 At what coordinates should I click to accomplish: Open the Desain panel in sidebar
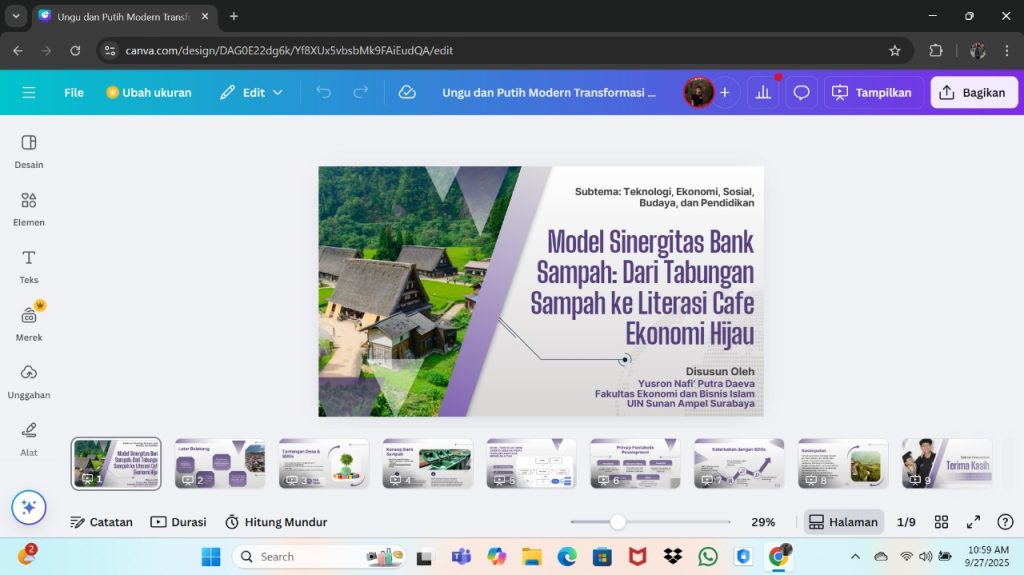29,150
